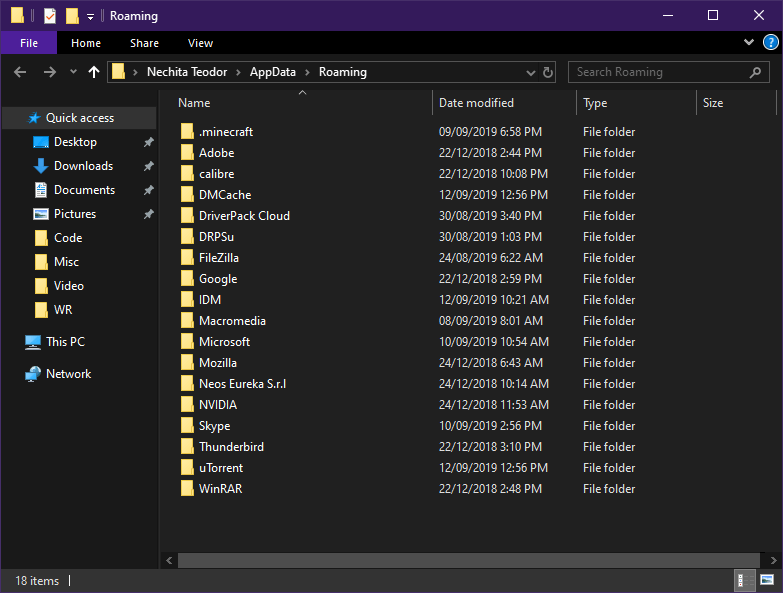Expand the ribbon with the chevron
This screenshot has height=593, width=783.
(749, 42)
